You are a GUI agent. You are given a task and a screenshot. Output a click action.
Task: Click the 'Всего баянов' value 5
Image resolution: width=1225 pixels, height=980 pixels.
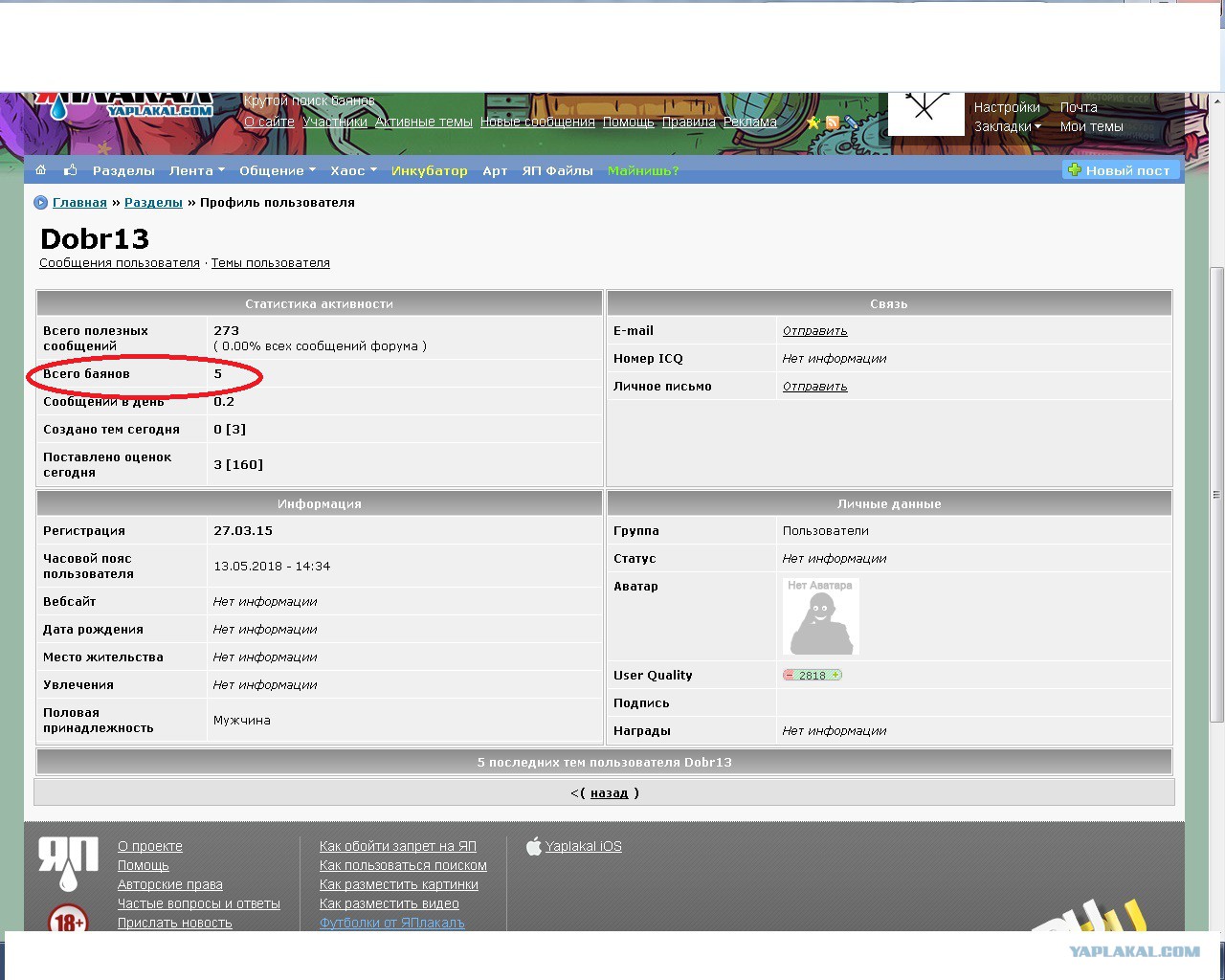point(218,374)
